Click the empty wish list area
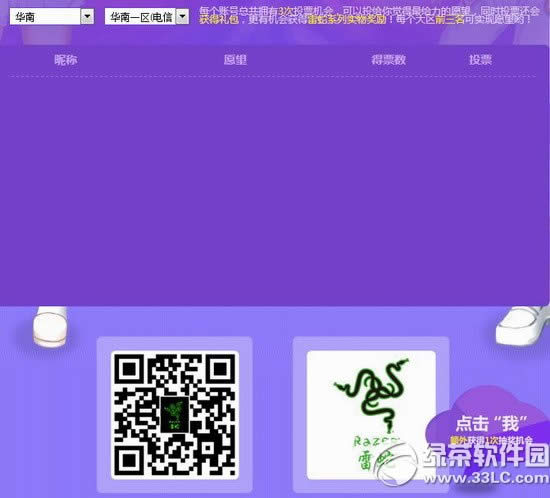This screenshot has width=550, height=498. pyautogui.click(x=274, y=189)
